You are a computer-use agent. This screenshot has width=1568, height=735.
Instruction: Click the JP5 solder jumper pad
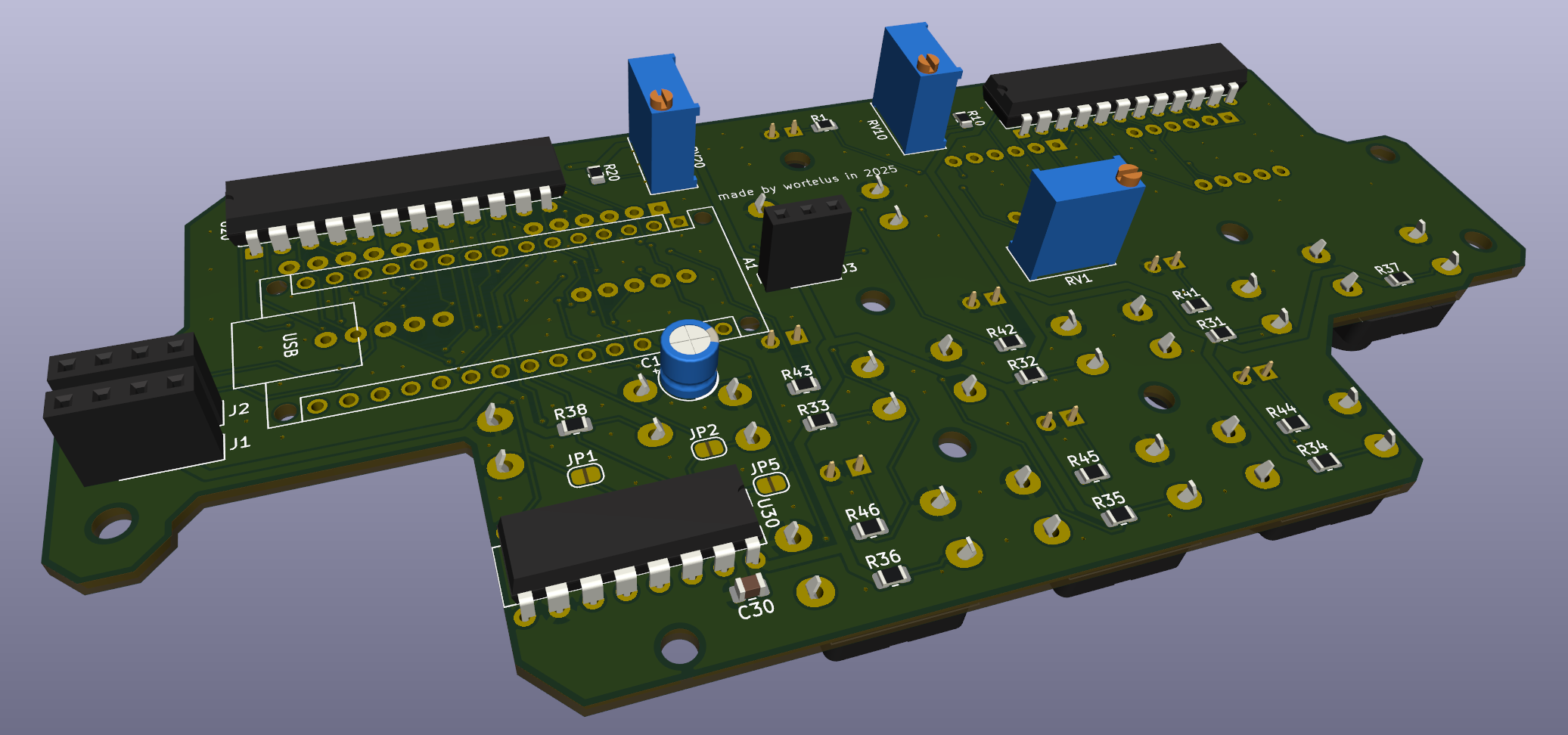coord(771,483)
